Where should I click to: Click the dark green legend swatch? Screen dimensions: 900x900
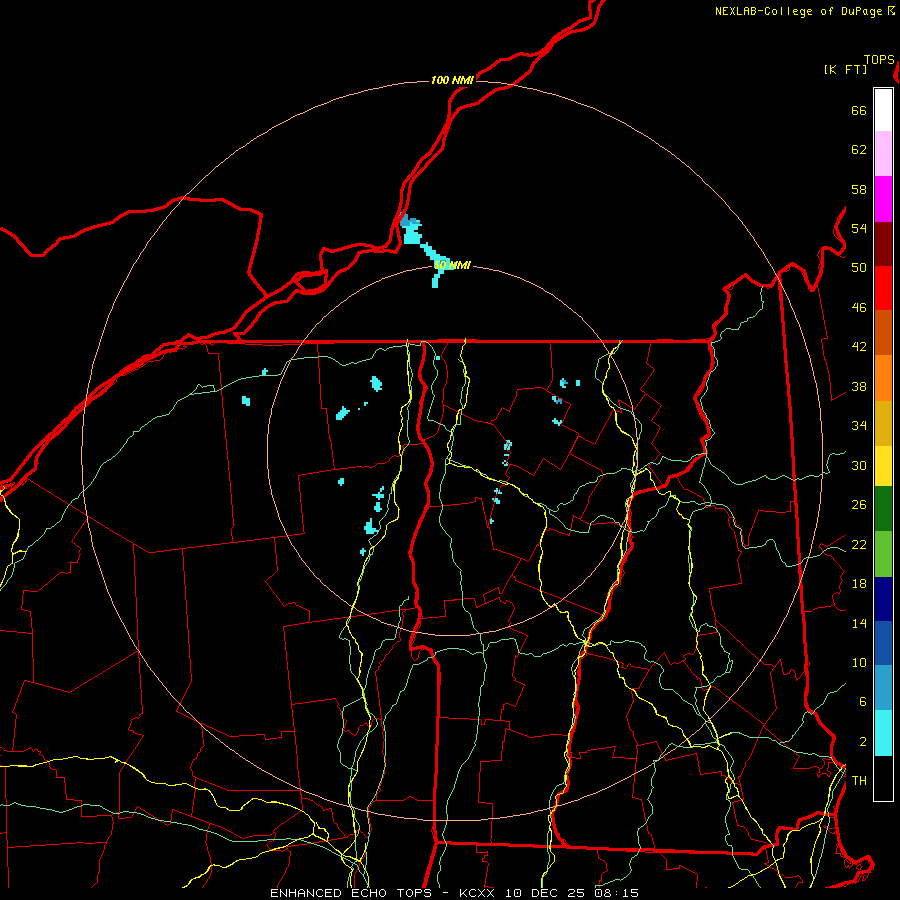coord(883,509)
